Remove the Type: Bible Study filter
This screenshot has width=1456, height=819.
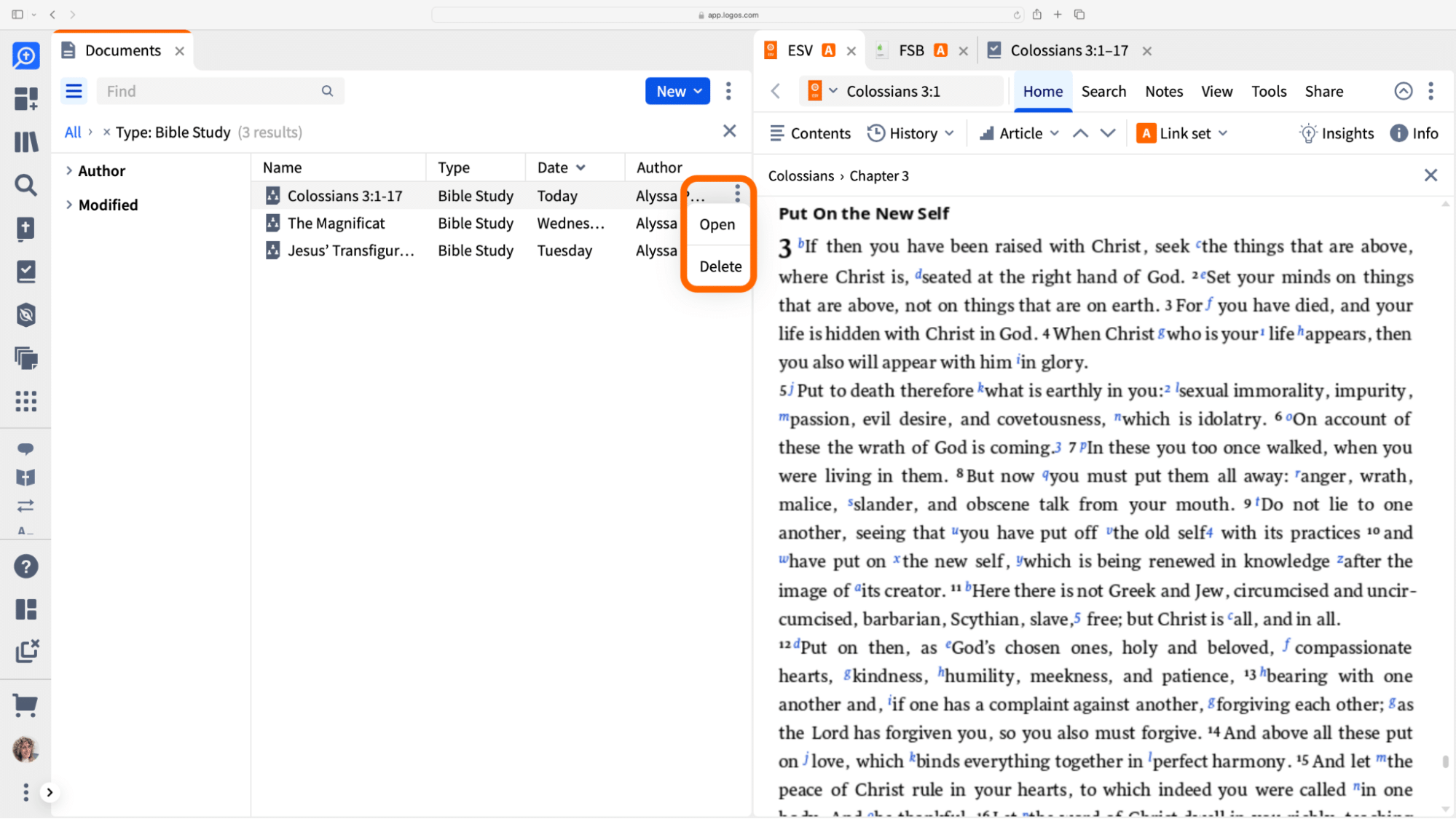(x=106, y=132)
